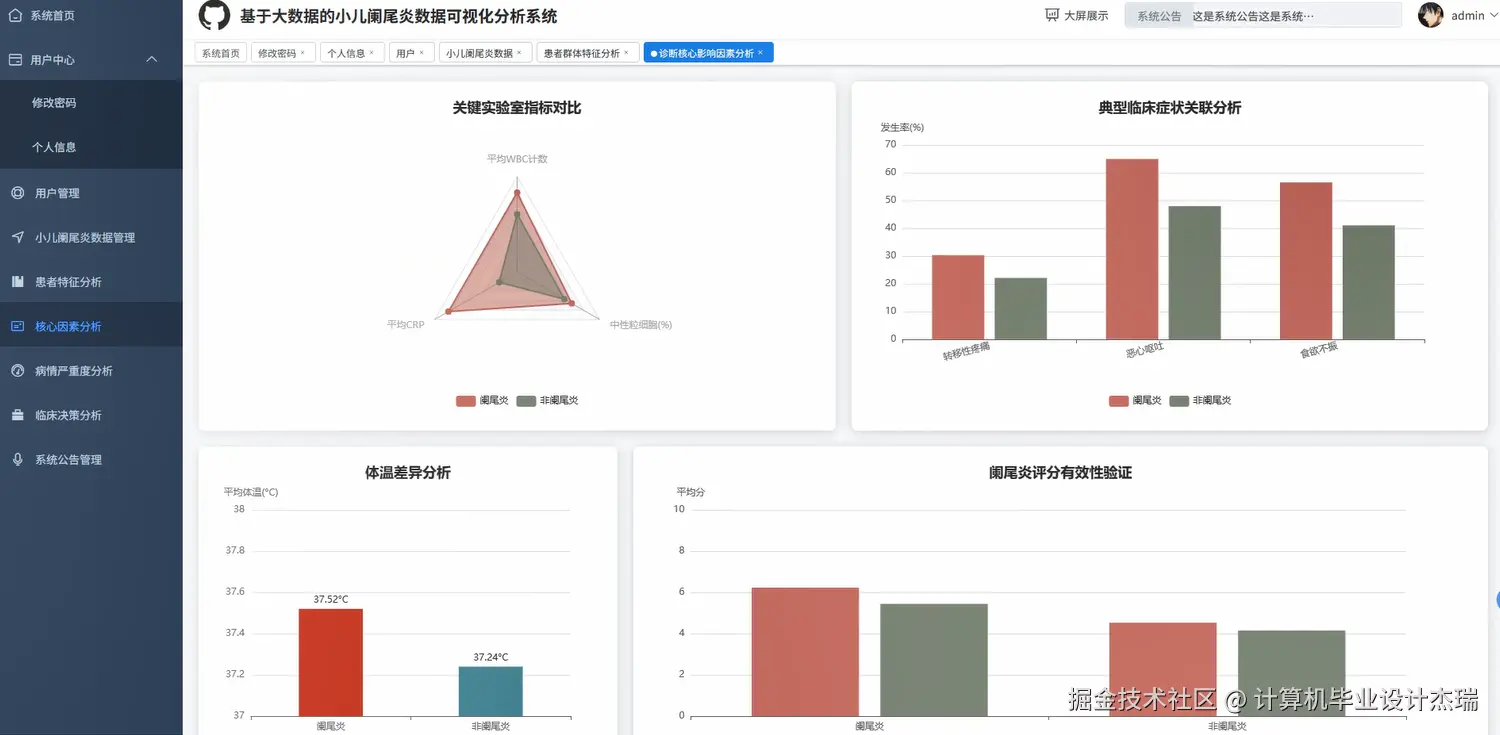Click the gauge icon for 病情严重度分析

(x=17, y=370)
